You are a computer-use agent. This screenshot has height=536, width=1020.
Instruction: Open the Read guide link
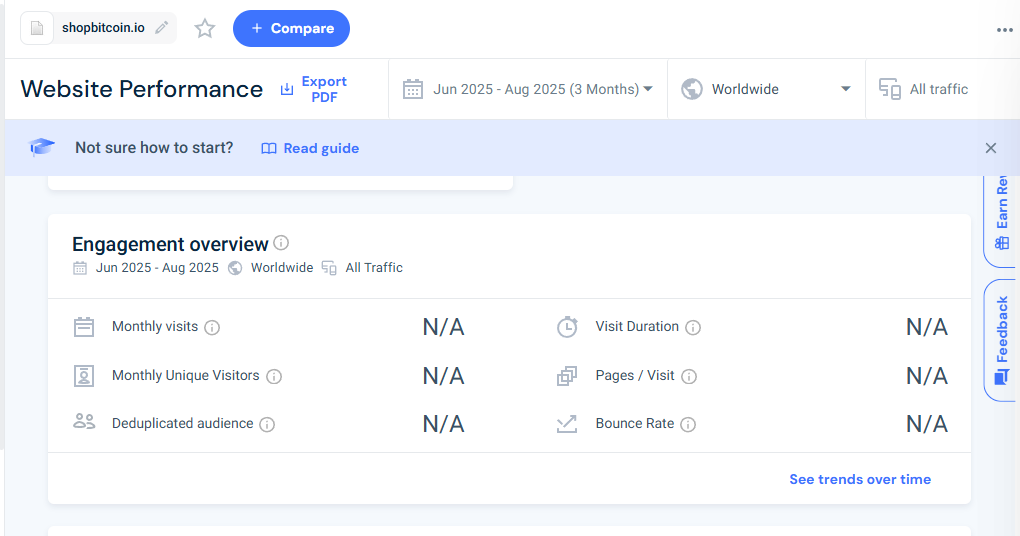310,148
